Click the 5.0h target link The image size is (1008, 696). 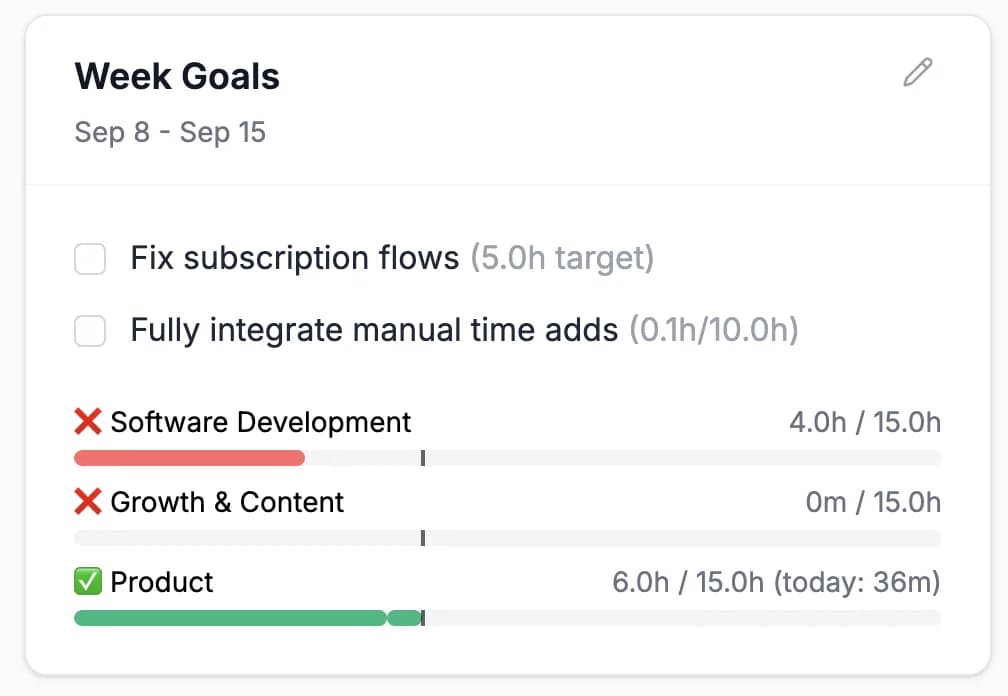pyautogui.click(x=563, y=258)
